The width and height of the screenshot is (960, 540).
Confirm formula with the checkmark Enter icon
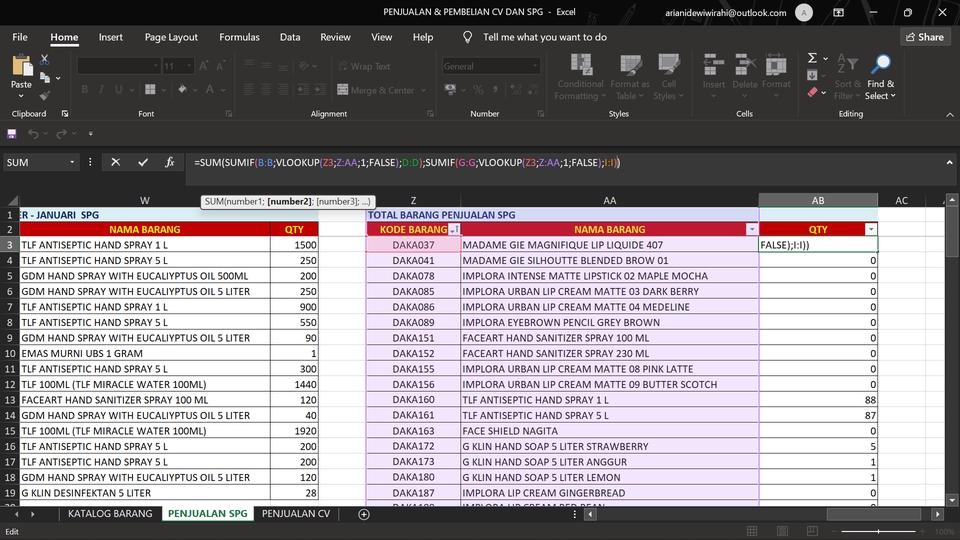(143, 162)
